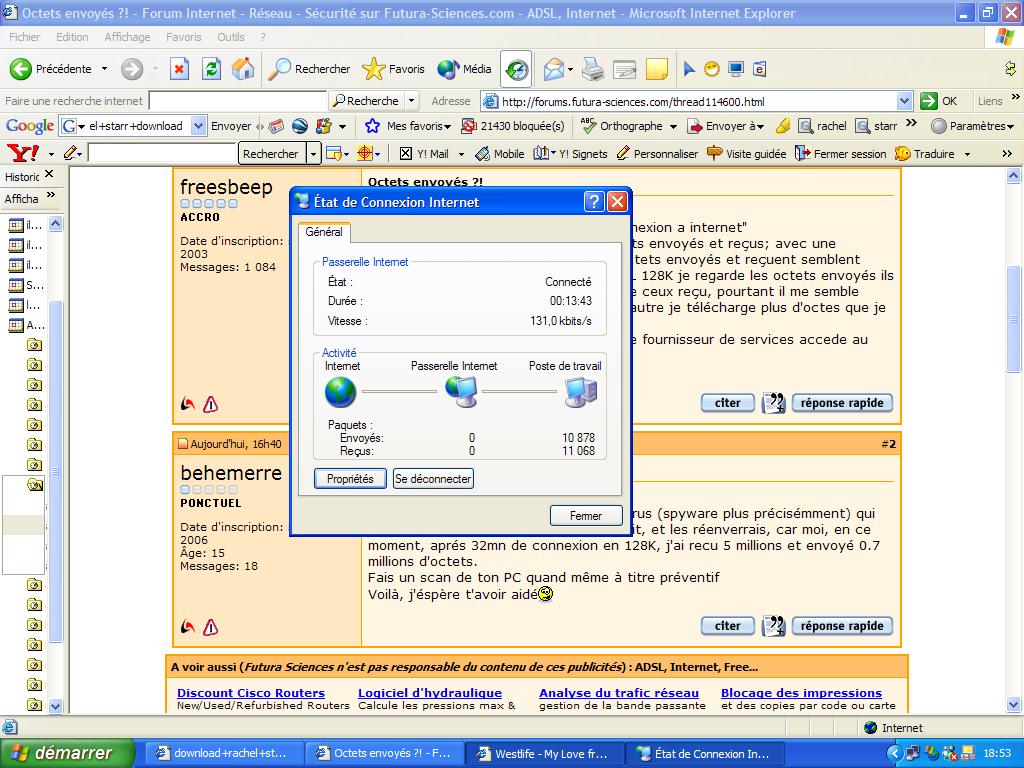Screen dimensions: 1024x768
Task: Click the Se déconnecter button
Action: pyautogui.click(x=433, y=479)
